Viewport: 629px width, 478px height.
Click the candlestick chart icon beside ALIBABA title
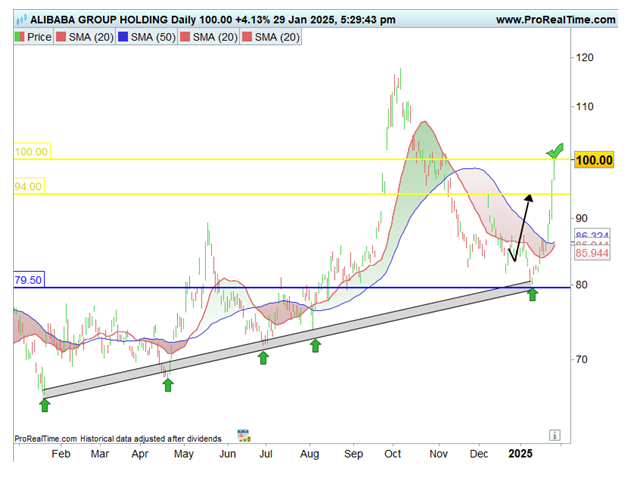point(21,19)
